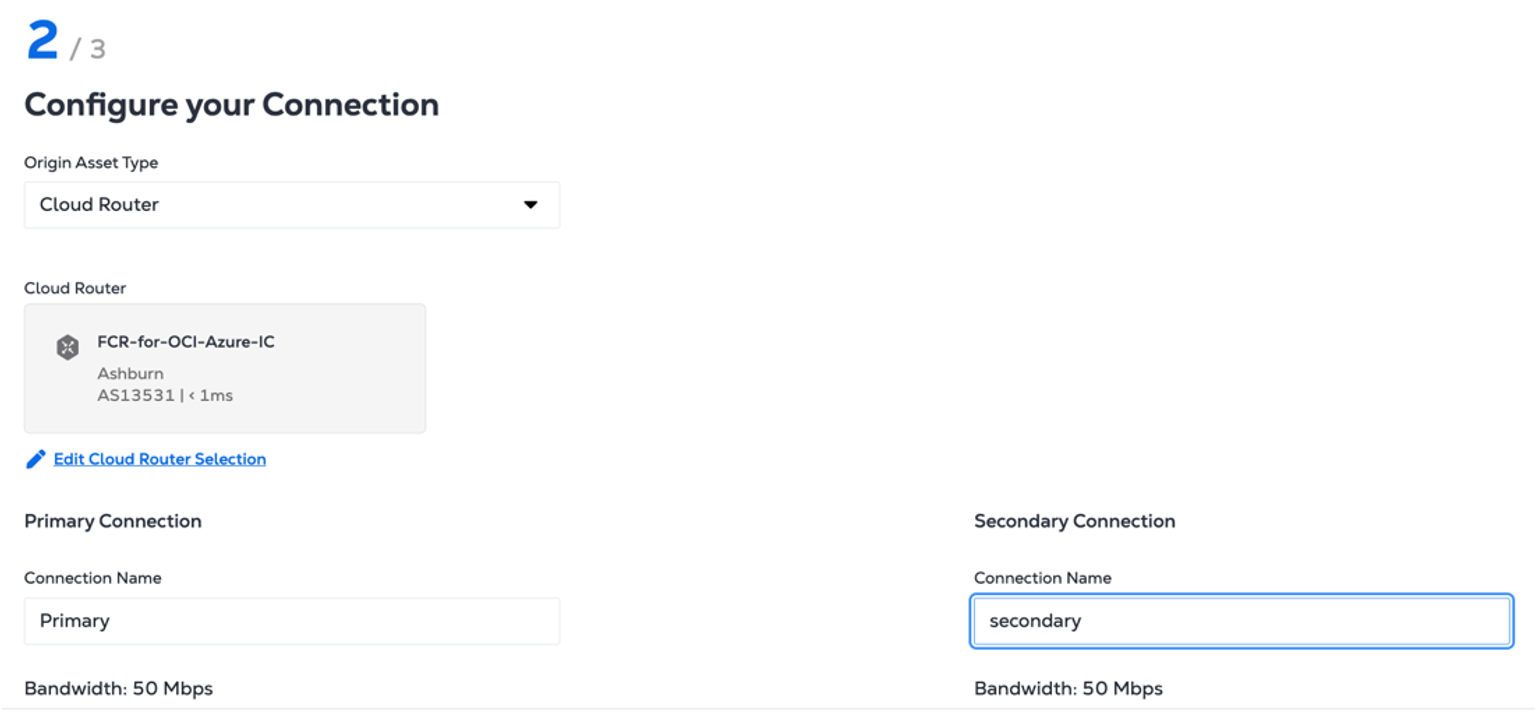Click the Bandwidth text under Secondary Connection
This screenshot has width=1535, height=711.
pyautogui.click(x=1068, y=688)
